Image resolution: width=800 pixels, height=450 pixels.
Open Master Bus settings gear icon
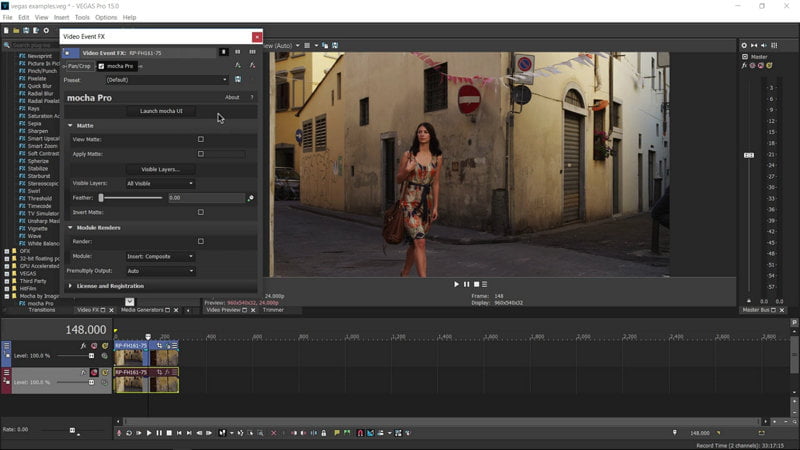pyautogui.click(x=744, y=45)
